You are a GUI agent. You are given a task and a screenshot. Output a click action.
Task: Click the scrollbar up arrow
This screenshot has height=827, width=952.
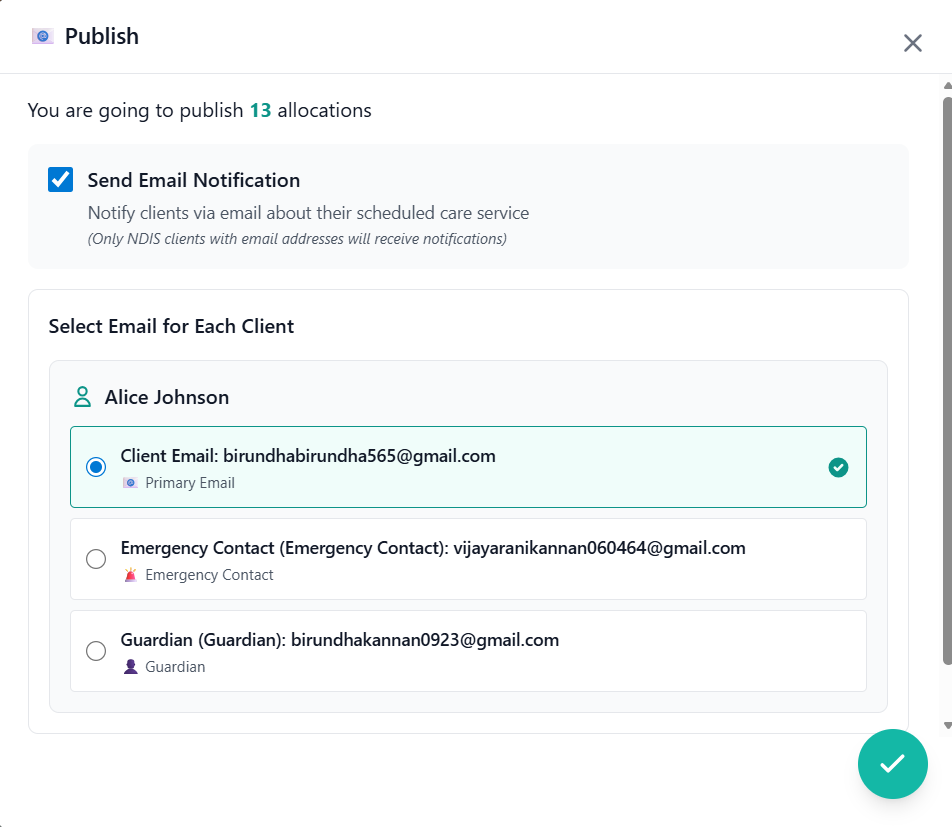pyautogui.click(x=946, y=86)
